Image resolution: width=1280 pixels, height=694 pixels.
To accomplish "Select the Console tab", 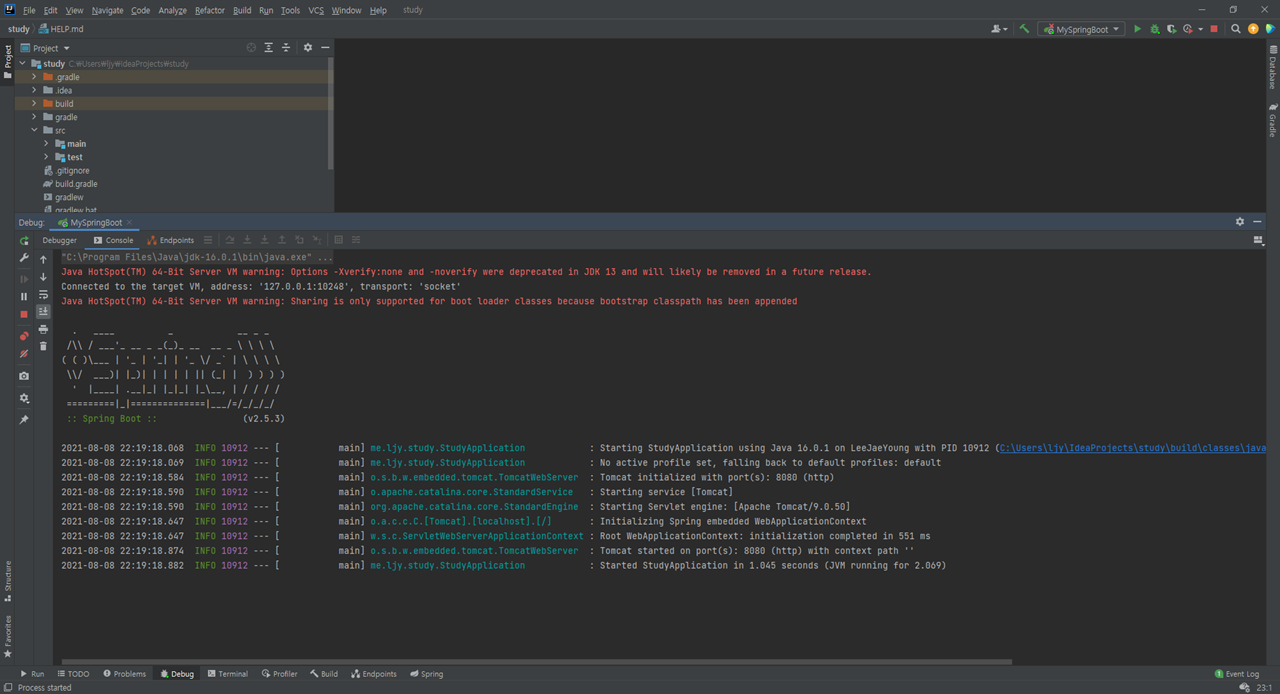I will point(113,240).
